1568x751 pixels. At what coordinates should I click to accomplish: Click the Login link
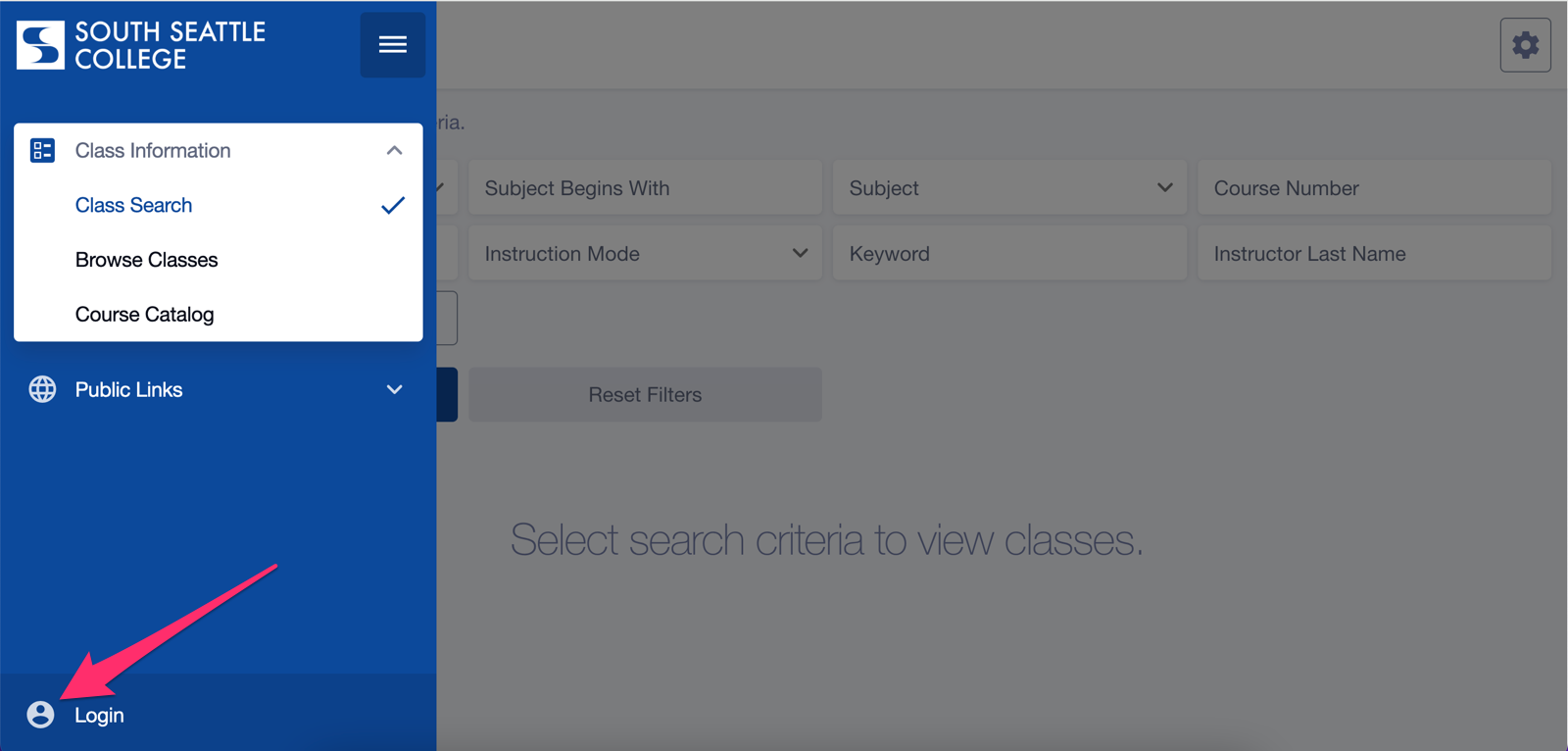click(98, 715)
